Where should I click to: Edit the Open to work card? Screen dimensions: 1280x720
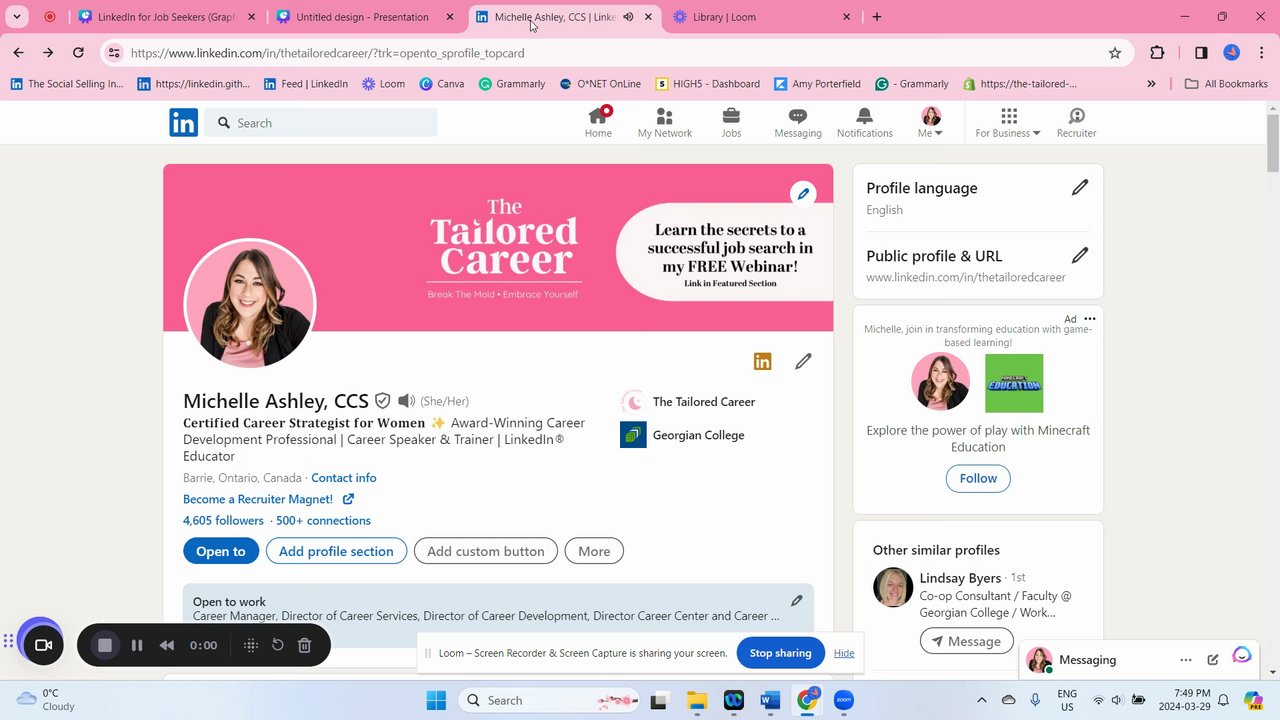[797, 601]
